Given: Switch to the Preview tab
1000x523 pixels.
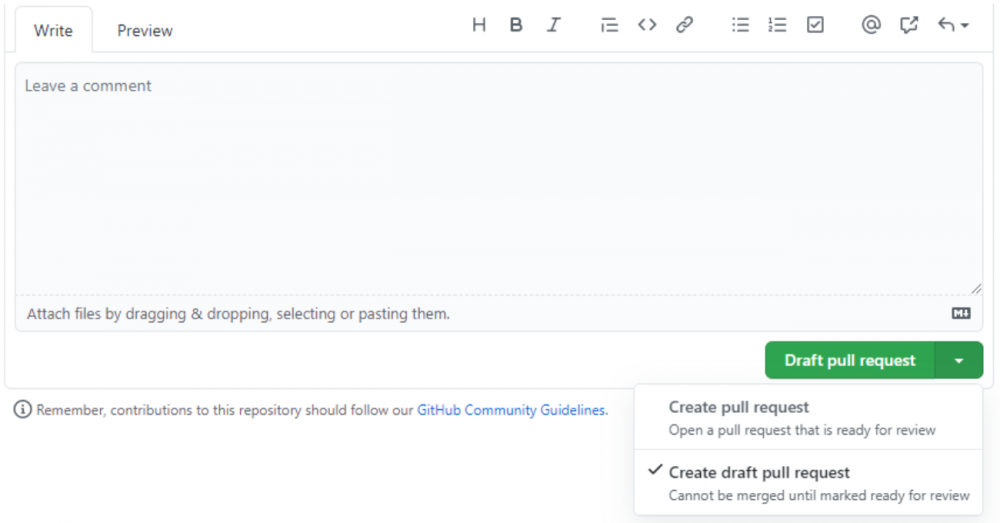Looking at the screenshot, I should tap(145, 31).
